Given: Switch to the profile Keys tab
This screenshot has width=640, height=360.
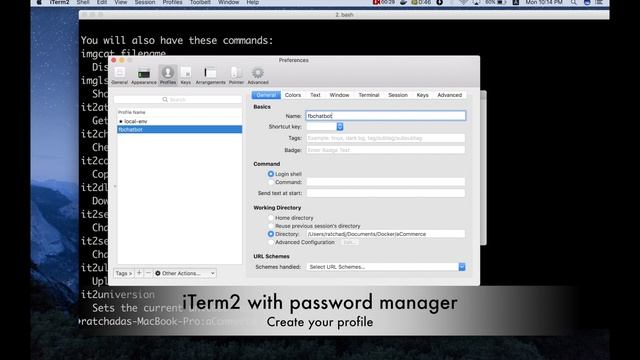Looking at the screenshot, I should coord(422,95).
